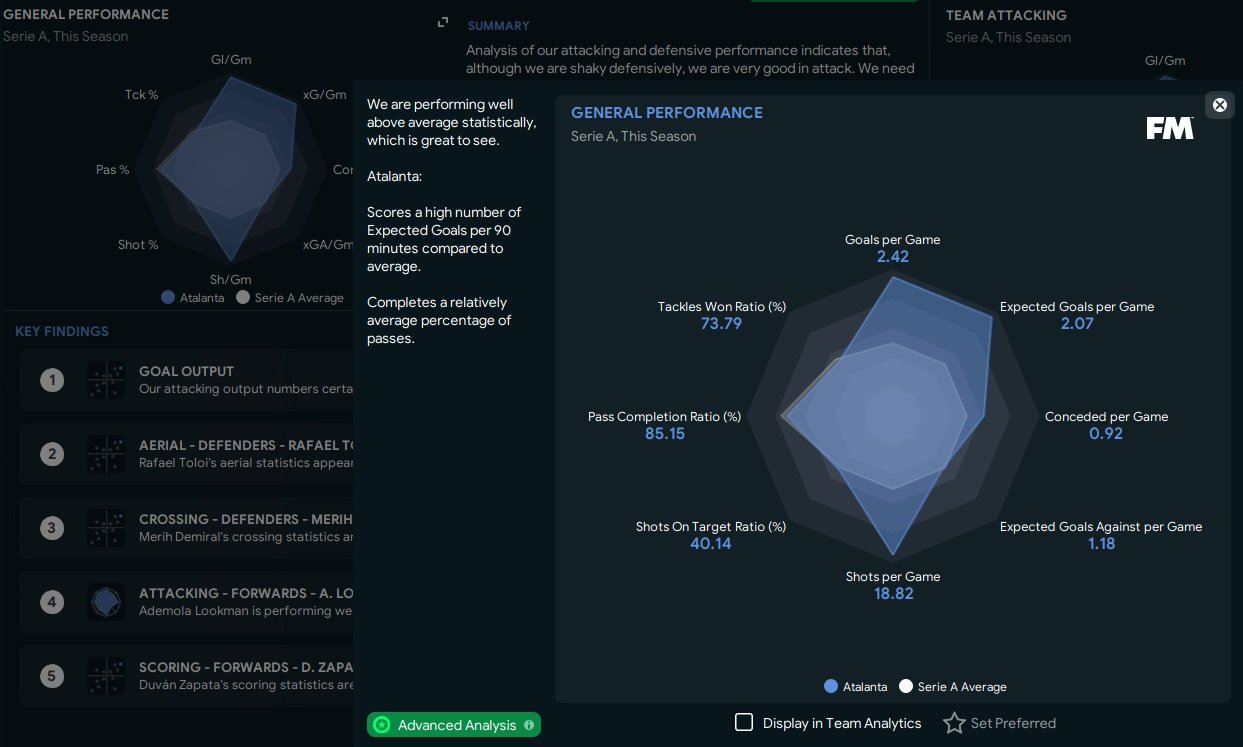Click the Team Attacking panel heading
The width and height of the screenshot is (1243, 747).
1006,15
